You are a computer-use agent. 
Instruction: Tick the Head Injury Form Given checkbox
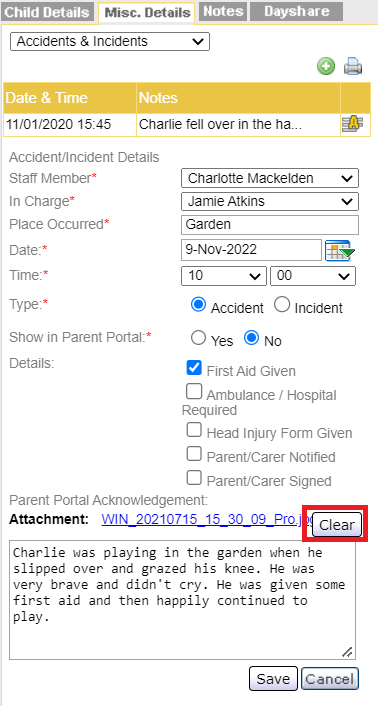[194, 430]
